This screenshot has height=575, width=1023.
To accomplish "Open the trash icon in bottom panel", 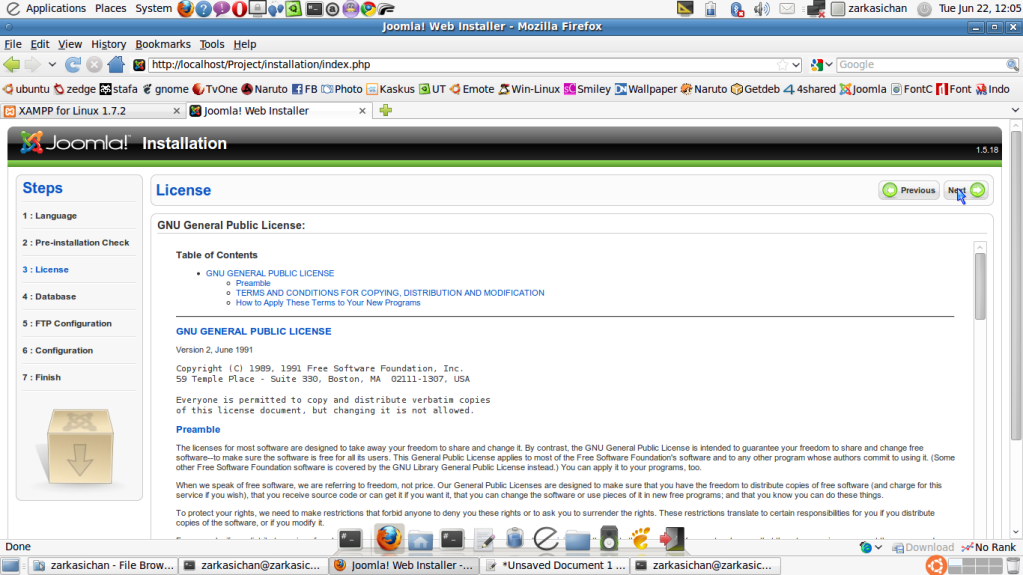I will pyautogui.click(x=1013, y=566).
